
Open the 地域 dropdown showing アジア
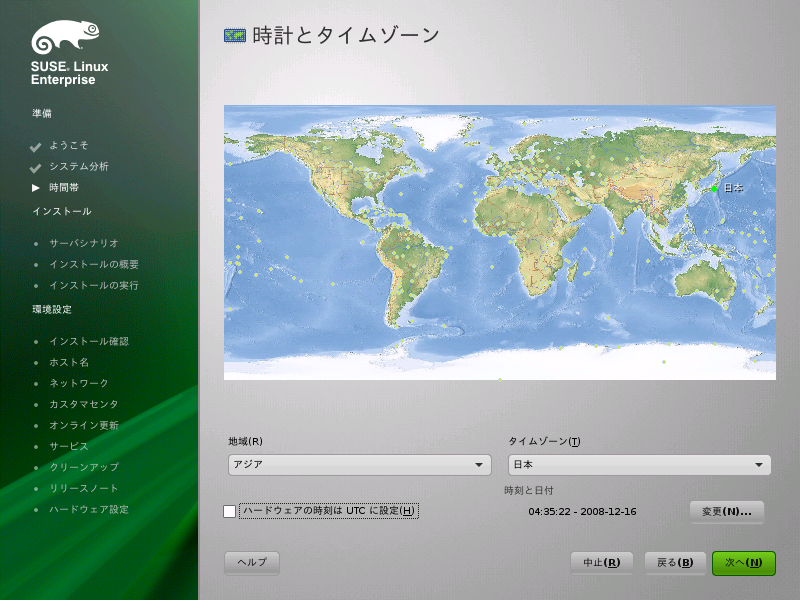pos(360,465)
